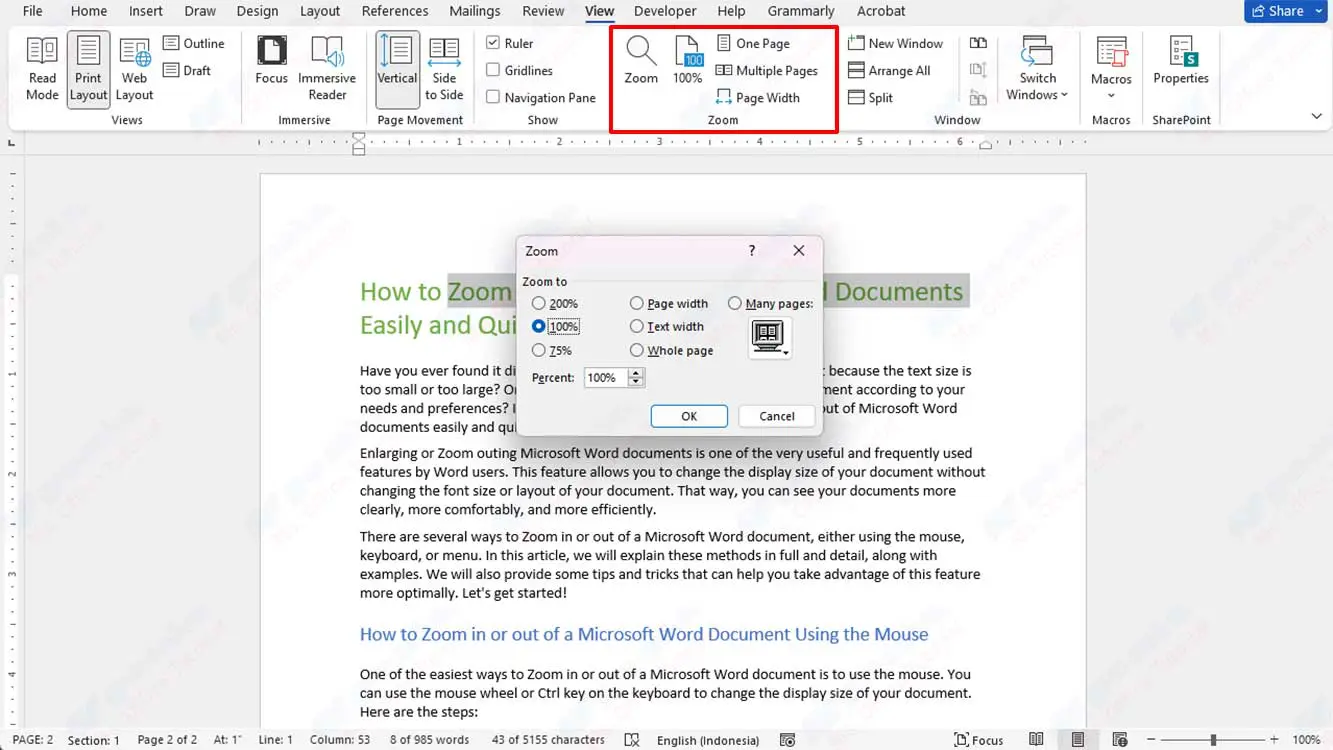Click Arrange All windows
The height and width of the screenshot is (750, 1333).
click(889, 70)
